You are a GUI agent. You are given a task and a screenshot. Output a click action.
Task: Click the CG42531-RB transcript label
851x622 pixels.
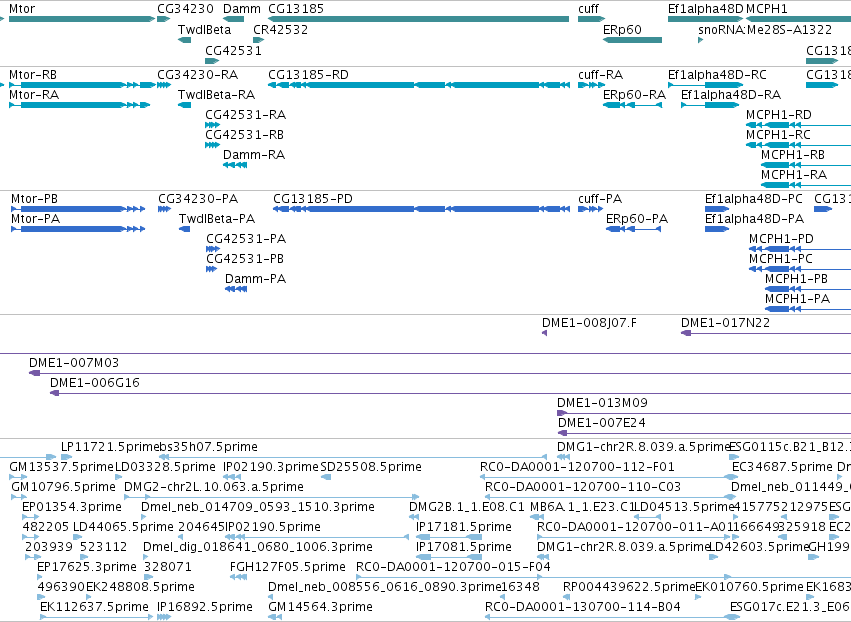pos(244,135)
